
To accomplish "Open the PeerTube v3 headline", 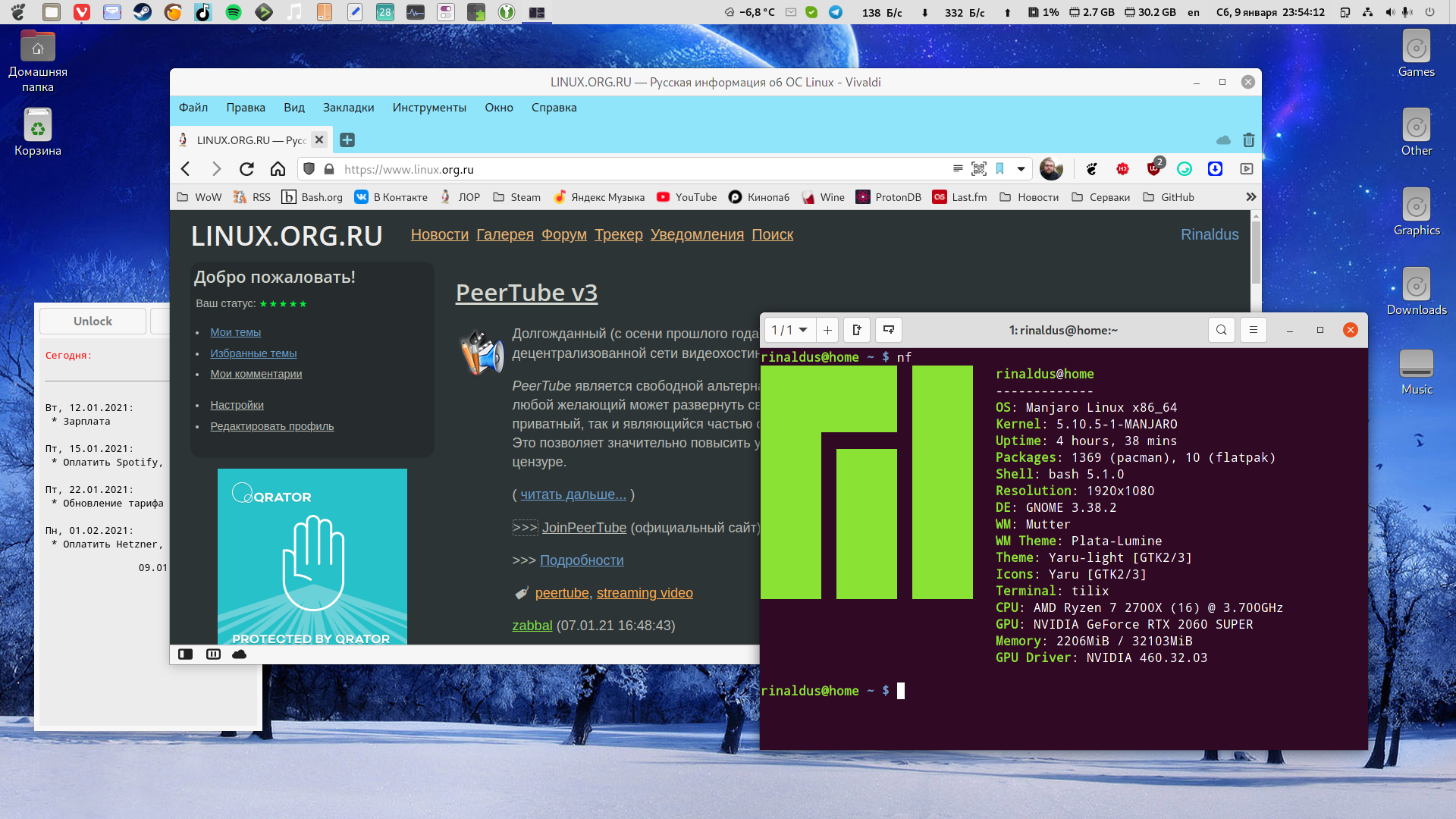I will tap(526, 293).
